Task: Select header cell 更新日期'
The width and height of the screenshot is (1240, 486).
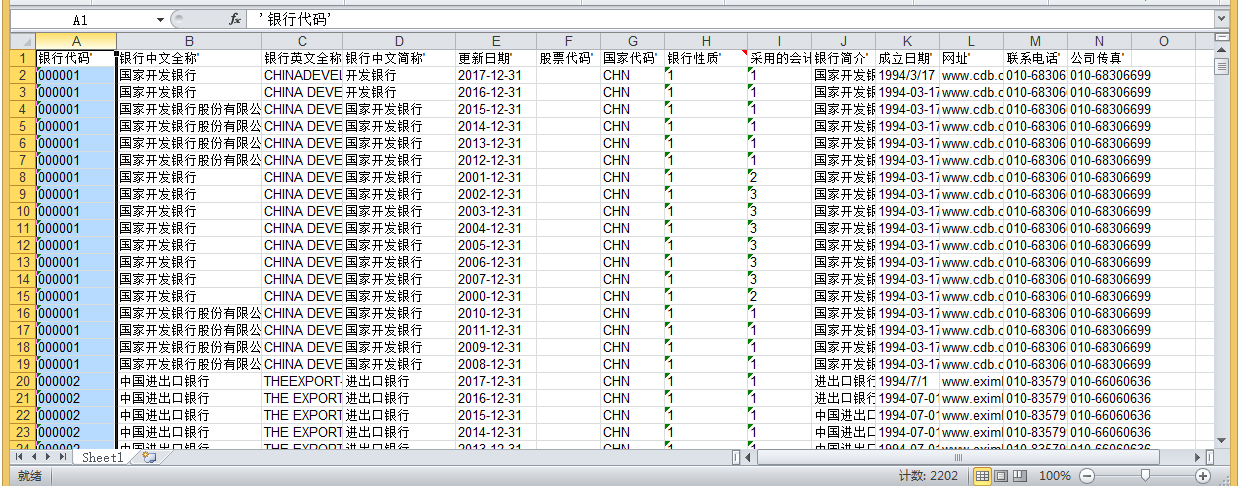Action: point(495,58)
